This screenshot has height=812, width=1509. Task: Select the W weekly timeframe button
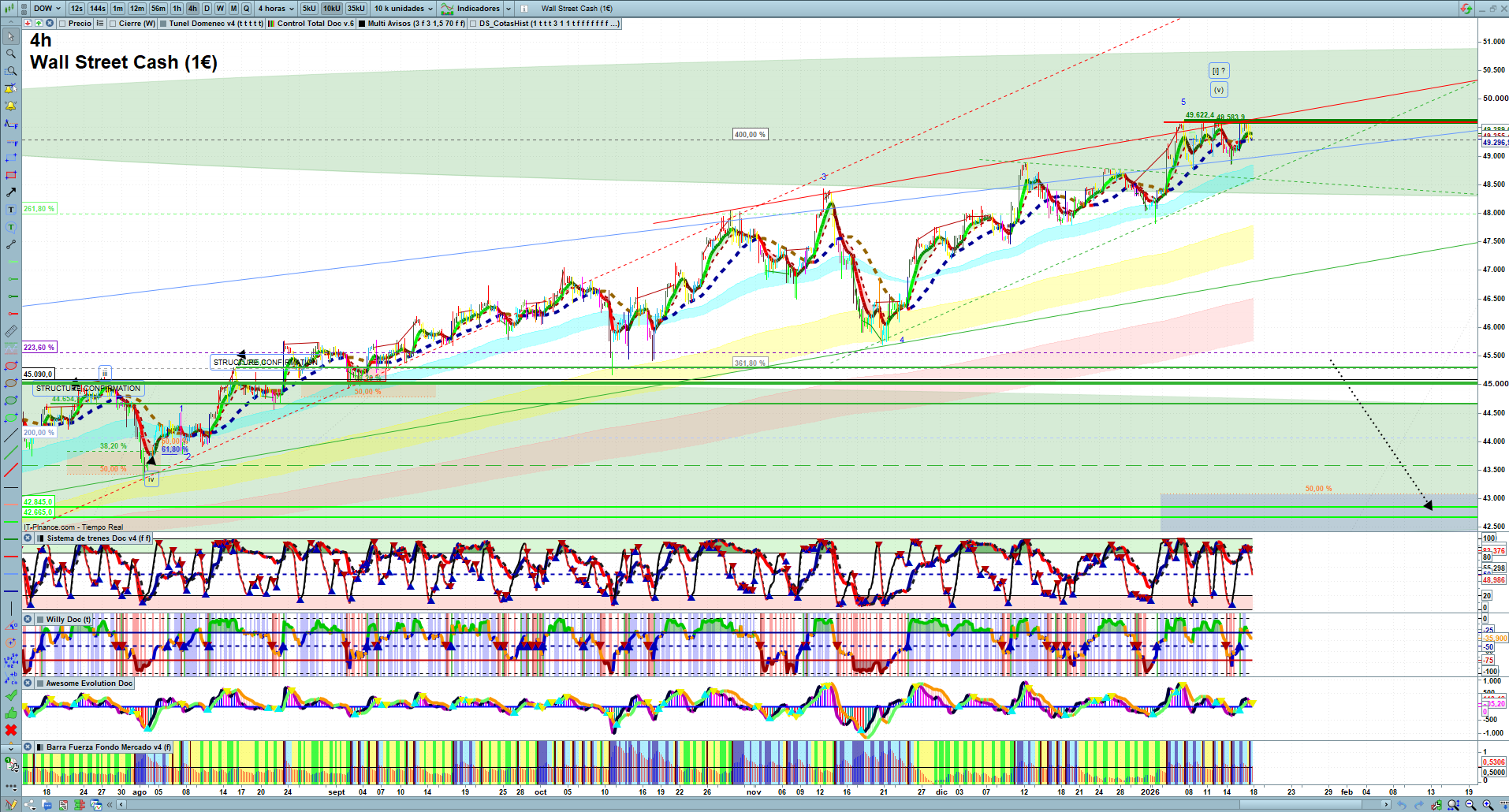tap(220, 9)
